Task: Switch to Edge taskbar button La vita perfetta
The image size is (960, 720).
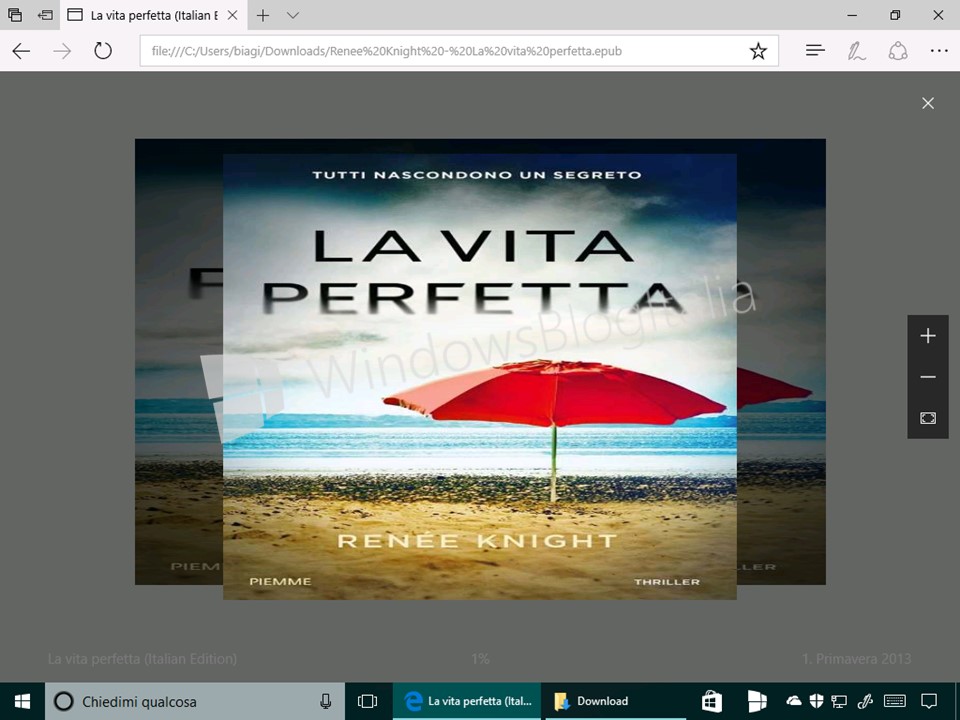Action: (x=467, y=701)
